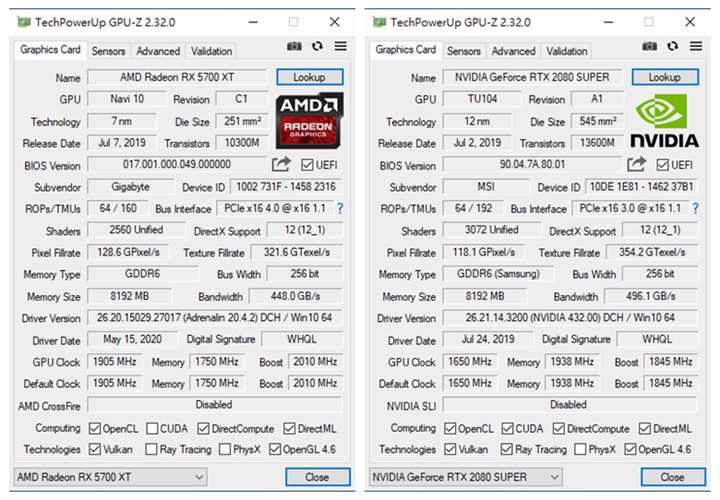Screen dimensions: 720x500
Task: Click Driver Version field with NVIDIA 432.00
Action: click(570, 317)
